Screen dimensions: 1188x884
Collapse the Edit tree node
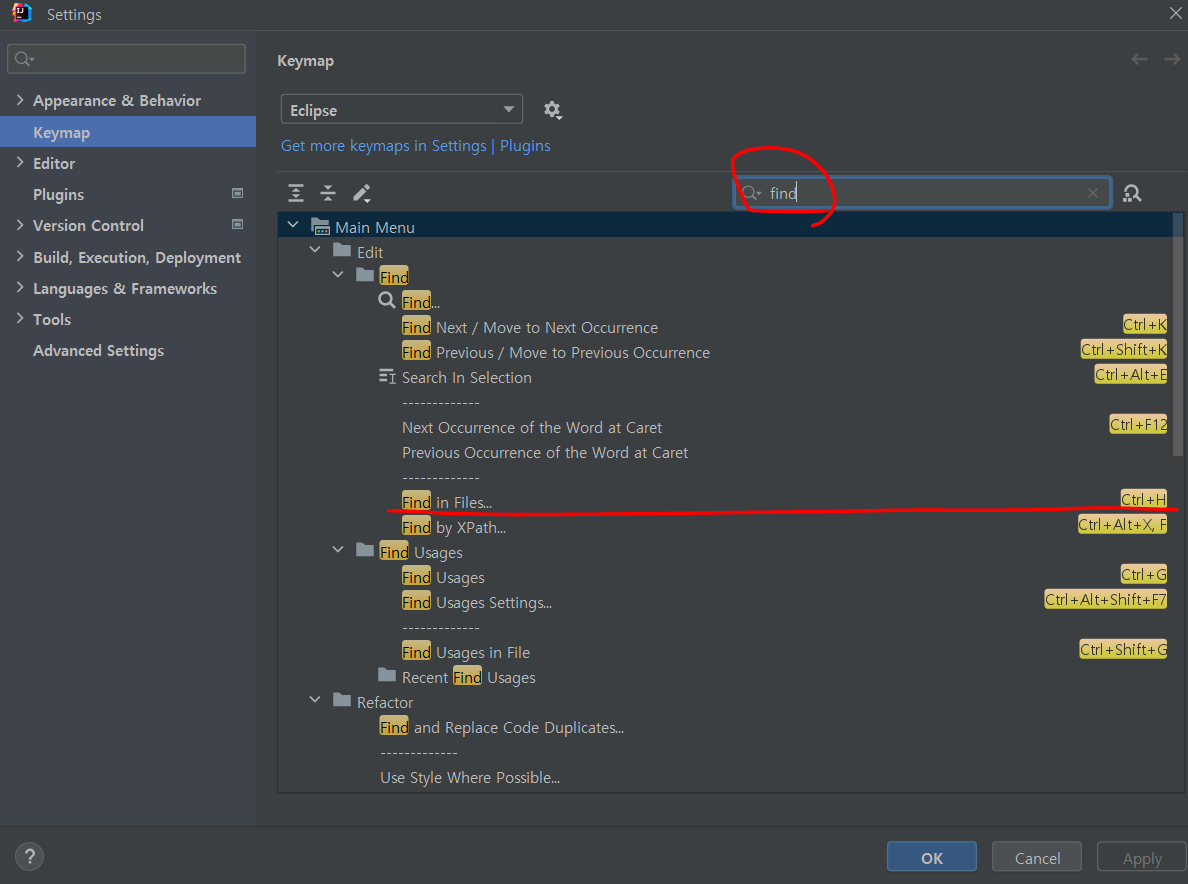(315, 250)
